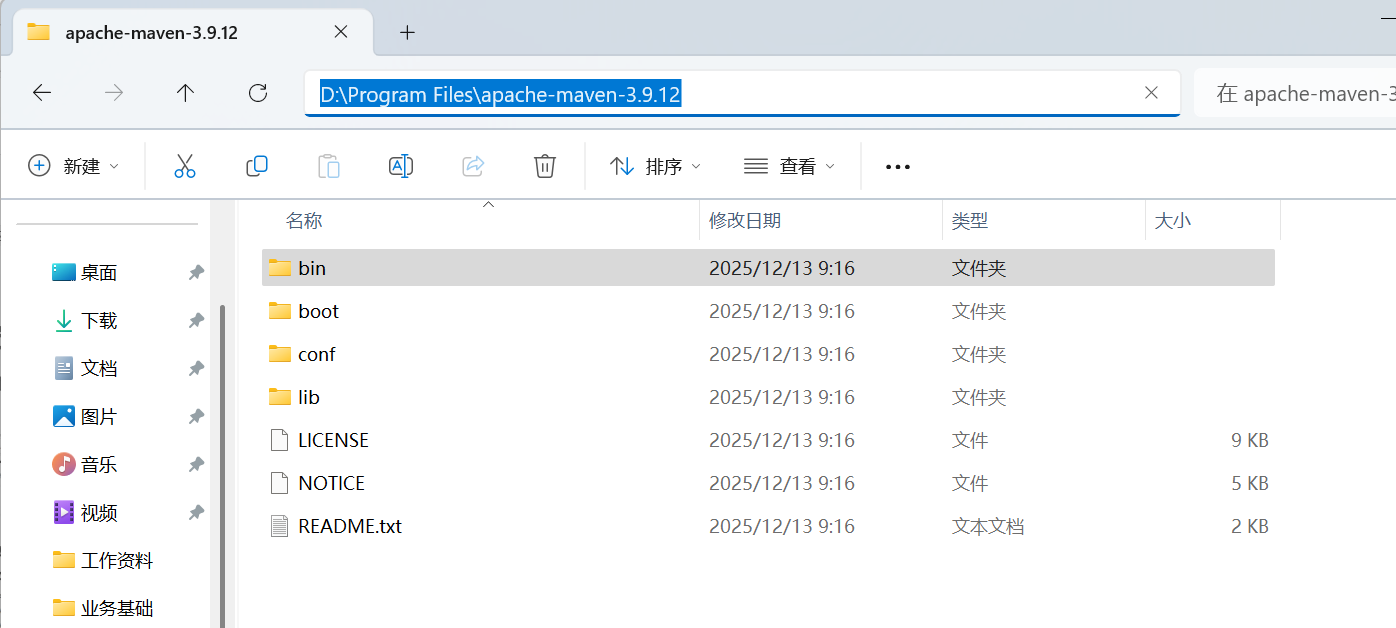Unpin 视频 using its pin icon
The height and width of the screenshot is (628, 1396).
pos(196,512)
